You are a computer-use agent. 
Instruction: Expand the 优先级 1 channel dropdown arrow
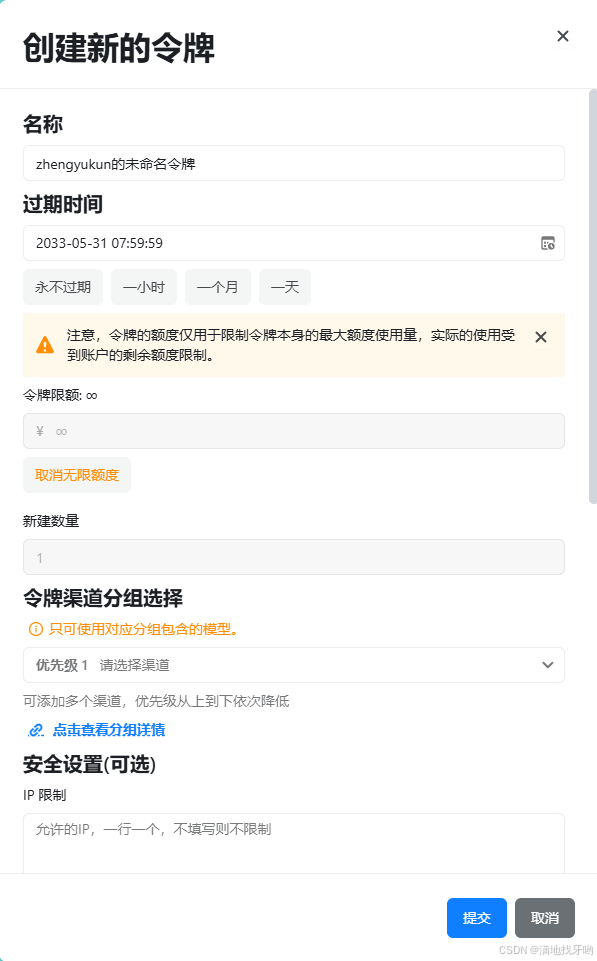tap(548, 665)
